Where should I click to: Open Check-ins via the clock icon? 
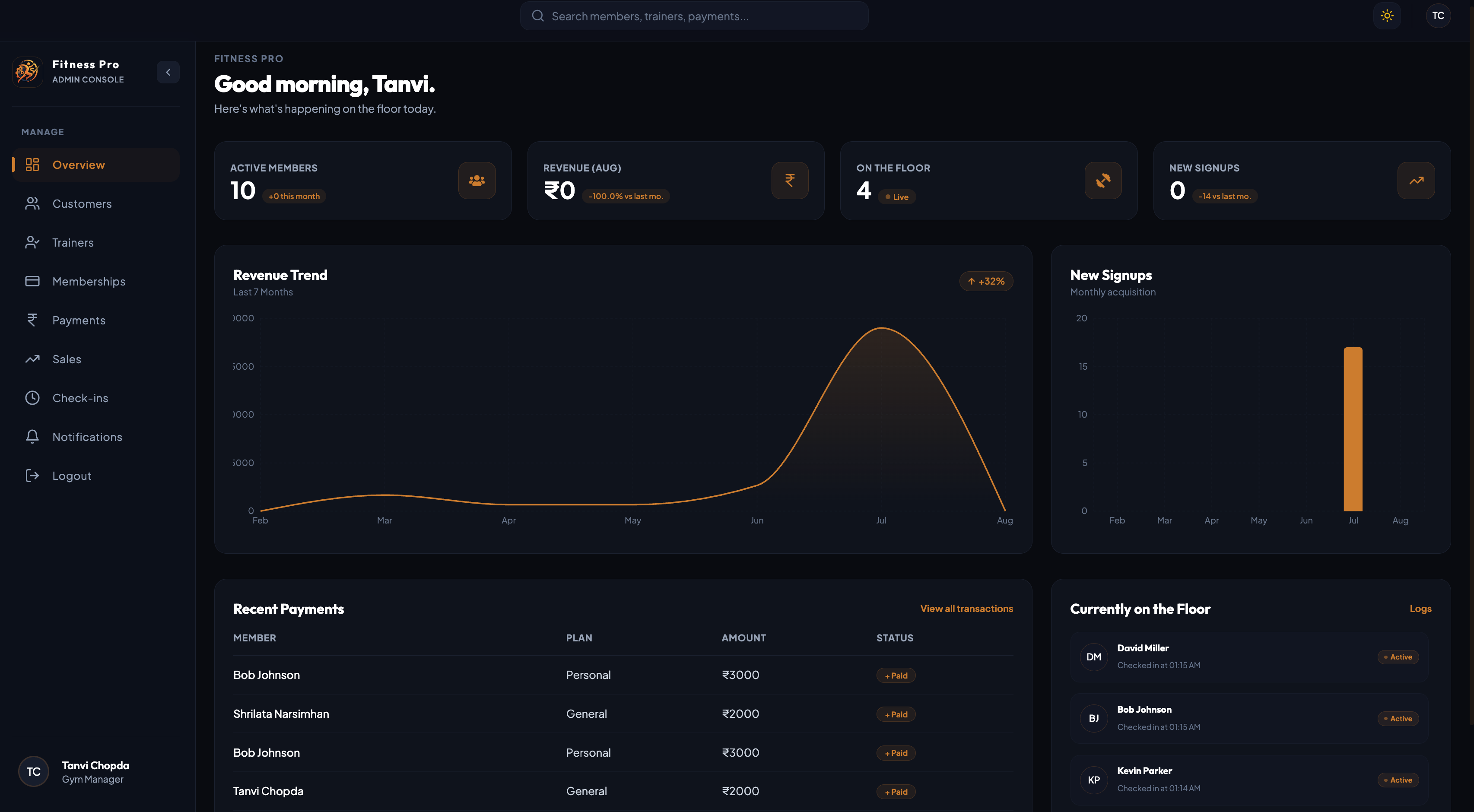32,398
